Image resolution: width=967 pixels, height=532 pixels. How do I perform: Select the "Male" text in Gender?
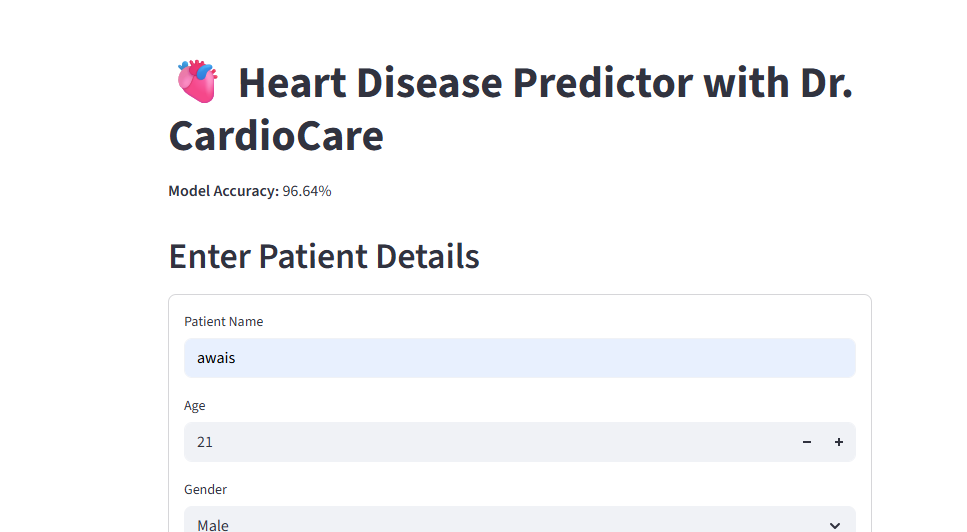pyautogui.click(x=213, y=525)
